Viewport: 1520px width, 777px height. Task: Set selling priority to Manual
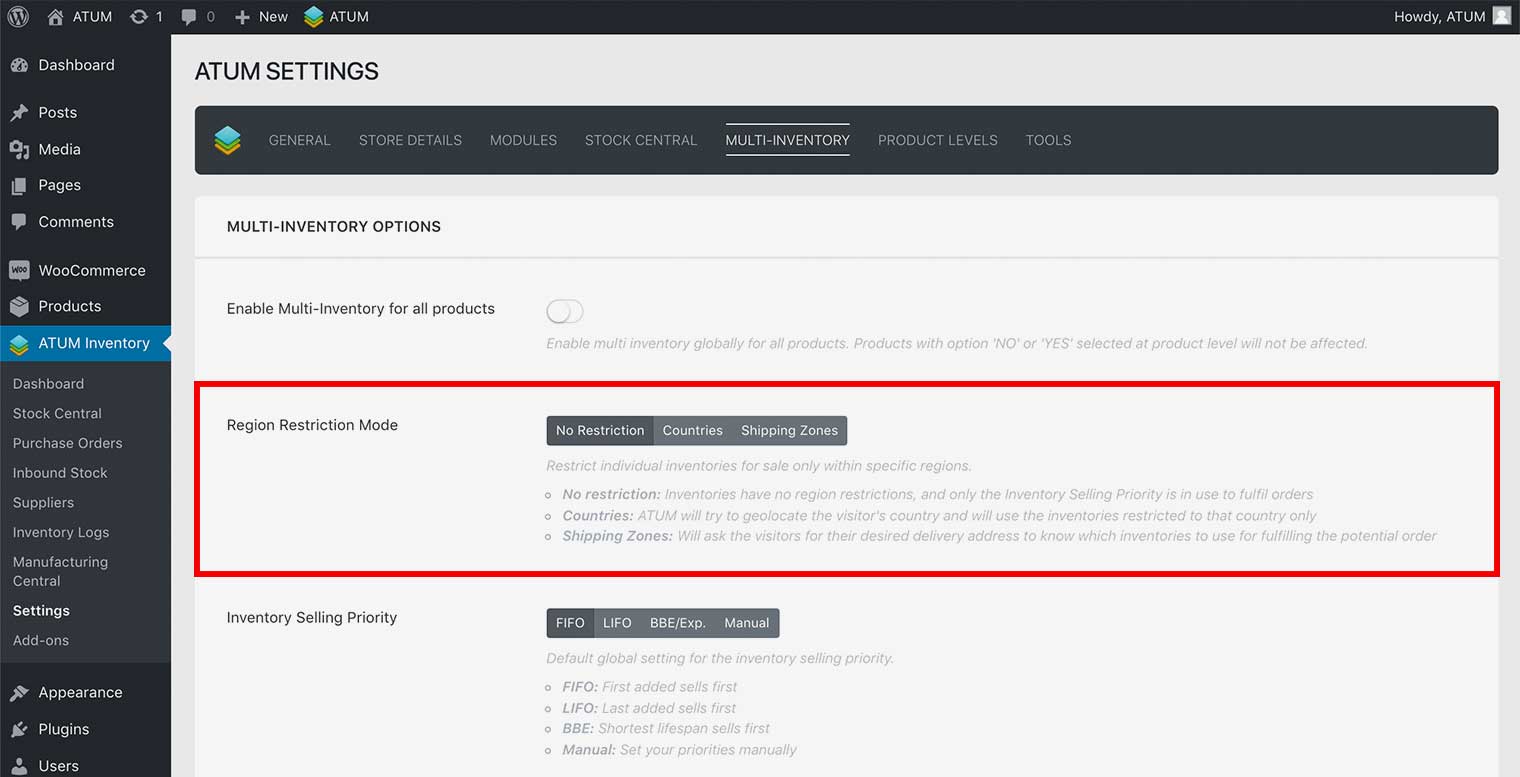tap(746, 623)
